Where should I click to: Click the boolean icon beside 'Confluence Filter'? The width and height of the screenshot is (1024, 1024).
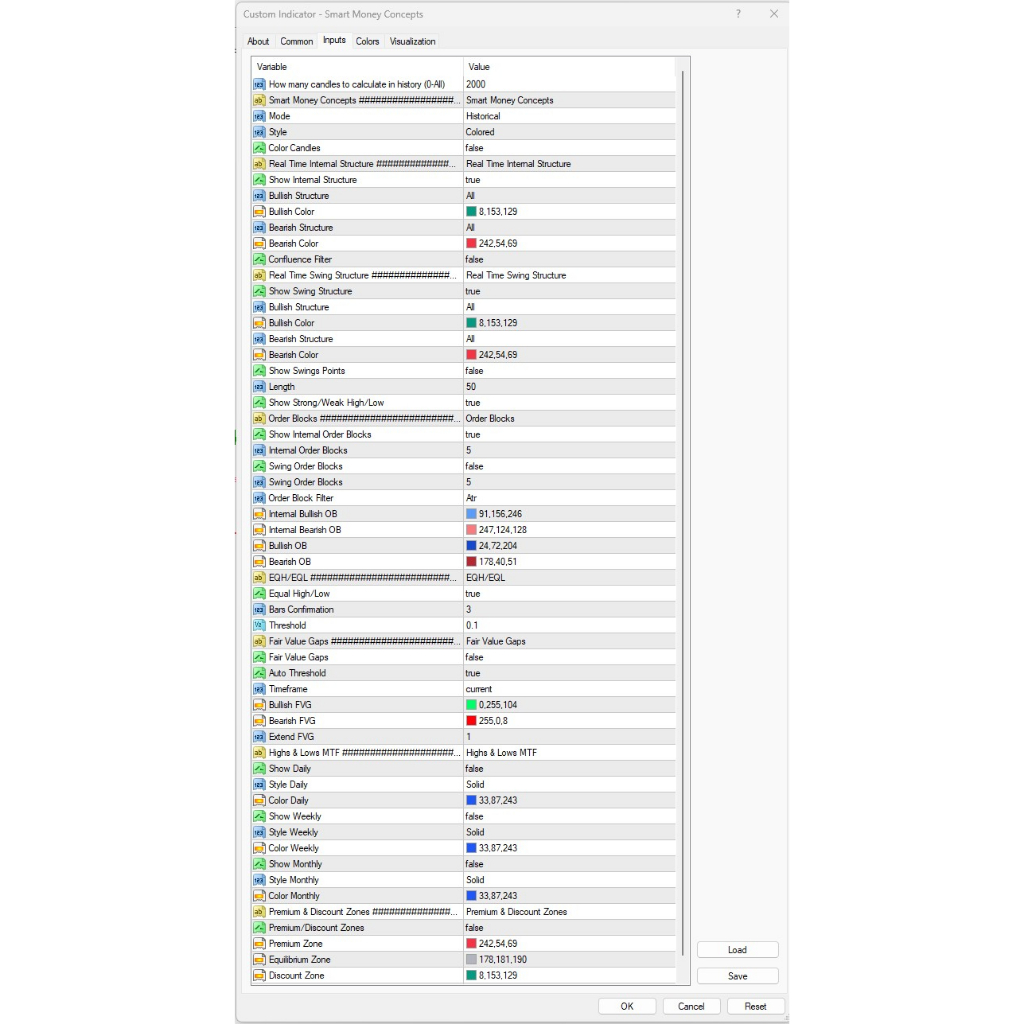[259, 259]
